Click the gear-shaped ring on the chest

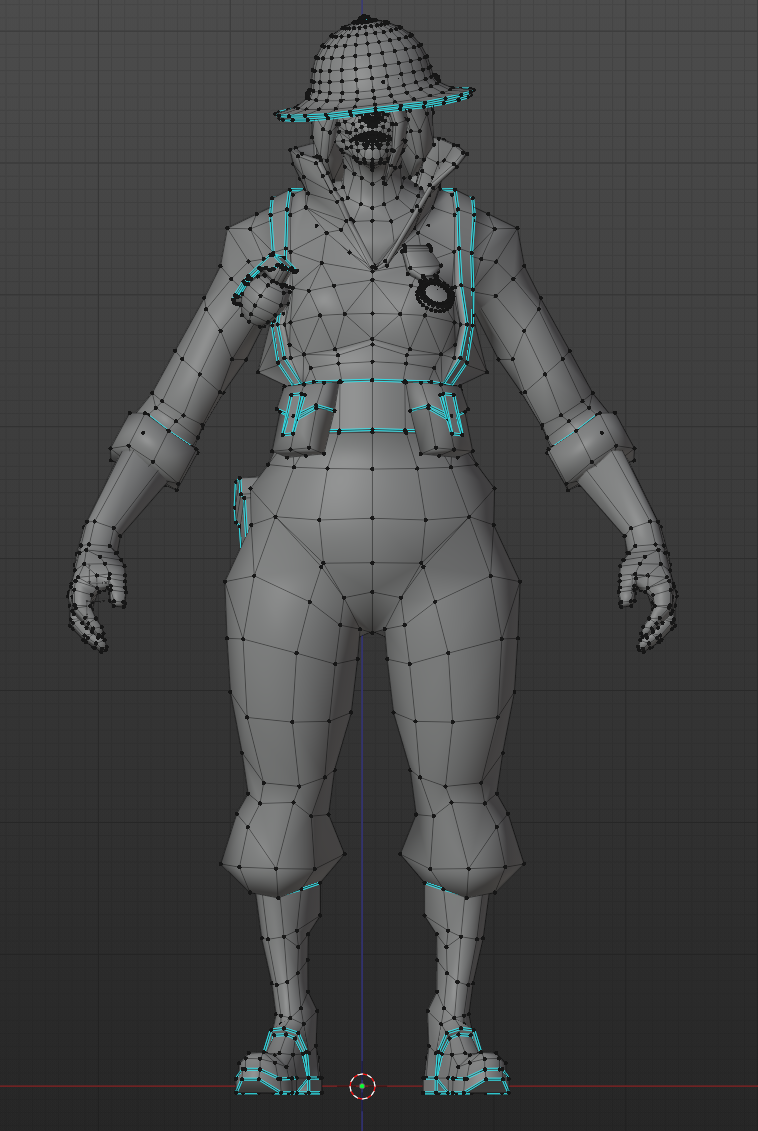435,294
